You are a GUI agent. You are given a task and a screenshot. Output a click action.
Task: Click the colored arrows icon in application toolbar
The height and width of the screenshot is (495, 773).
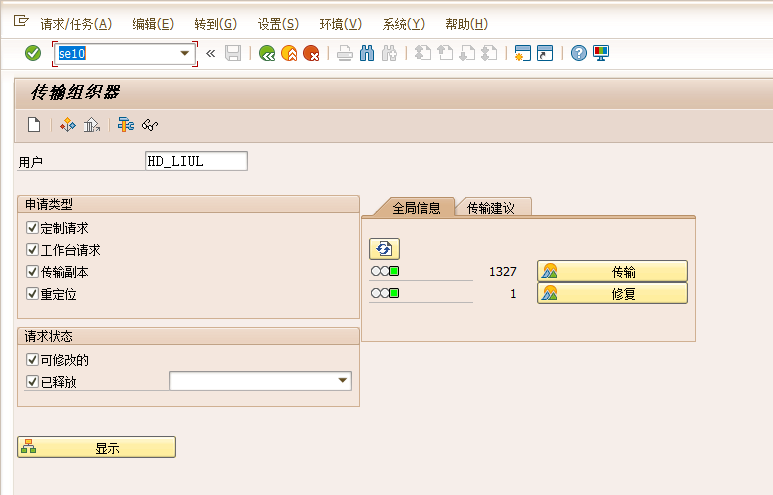pyautogui.click(x=68, y=125)
